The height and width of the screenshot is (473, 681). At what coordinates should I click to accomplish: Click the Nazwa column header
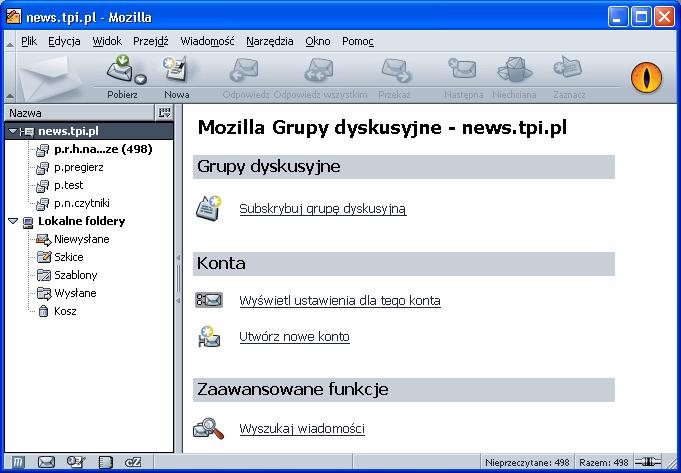[x=80, y=113]
